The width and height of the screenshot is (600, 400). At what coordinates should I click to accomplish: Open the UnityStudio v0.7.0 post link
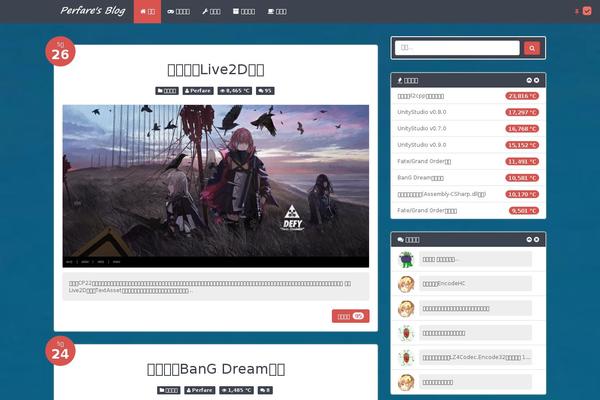[x=422, y=129]
